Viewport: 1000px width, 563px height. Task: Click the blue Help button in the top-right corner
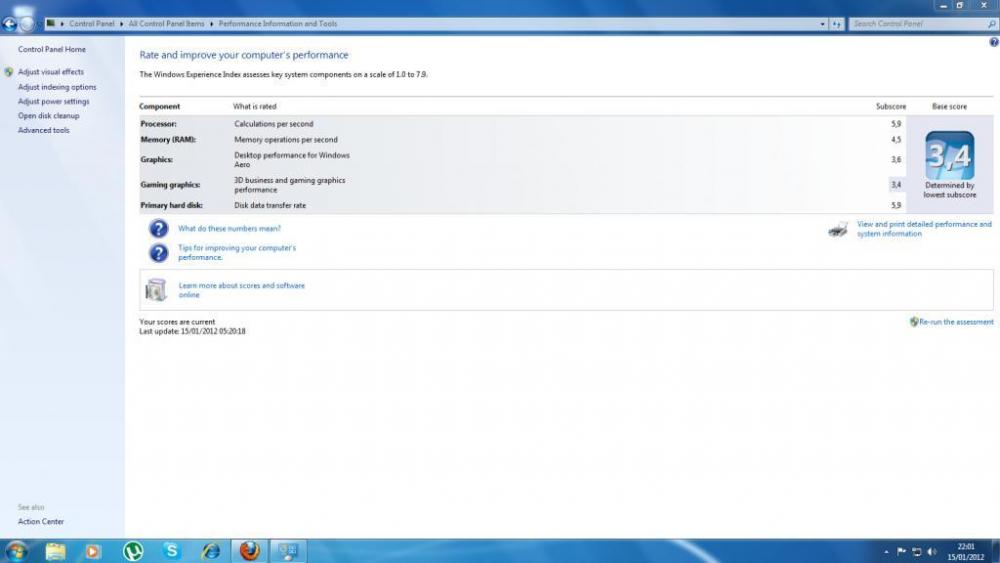pos(993,43)
